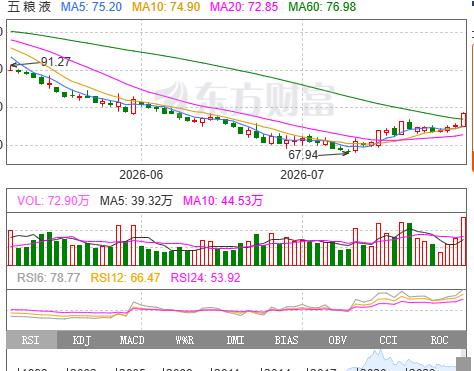Click the VOL: 72.90万 volume label
Image resolution: width=474 pixels, height=371 pixels.
[x=53, y=201]
